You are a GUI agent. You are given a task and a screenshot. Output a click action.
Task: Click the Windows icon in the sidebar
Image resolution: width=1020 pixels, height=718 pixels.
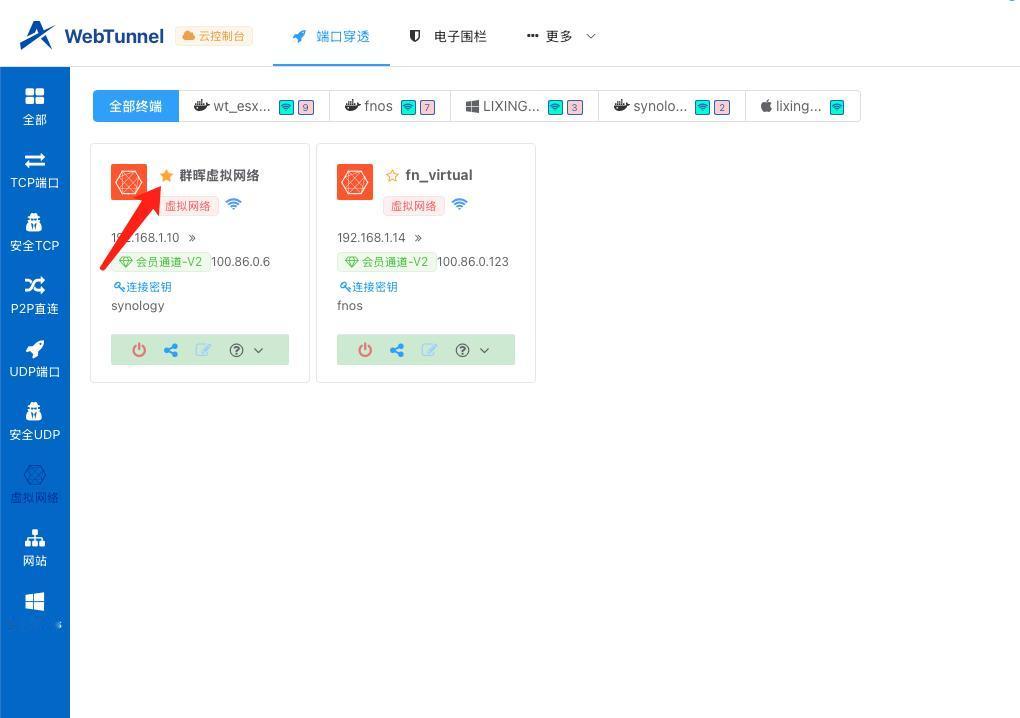(x=34, y=602)
